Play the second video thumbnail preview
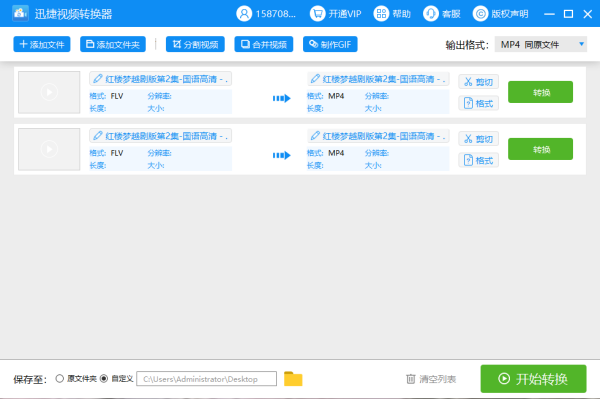This screenshot has height=399, width=600. [x=49, y=149]
